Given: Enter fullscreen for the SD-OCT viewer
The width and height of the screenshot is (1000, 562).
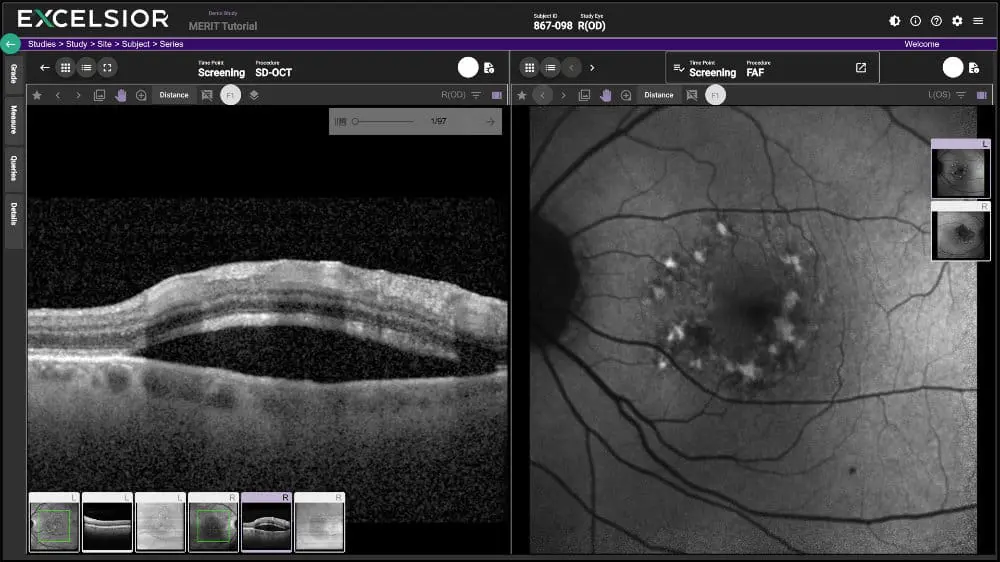Looking at the screenshot, I should pos(108,68).
